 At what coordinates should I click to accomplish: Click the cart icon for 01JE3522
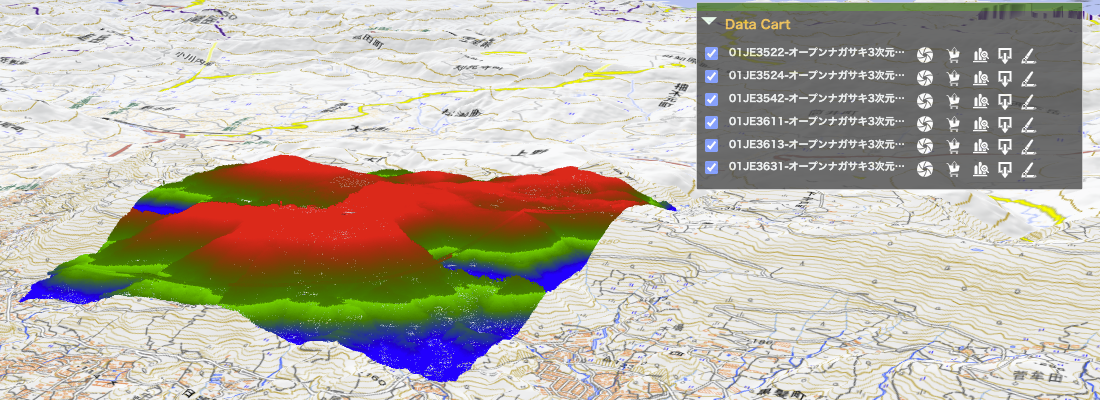(x=953, y=55)
